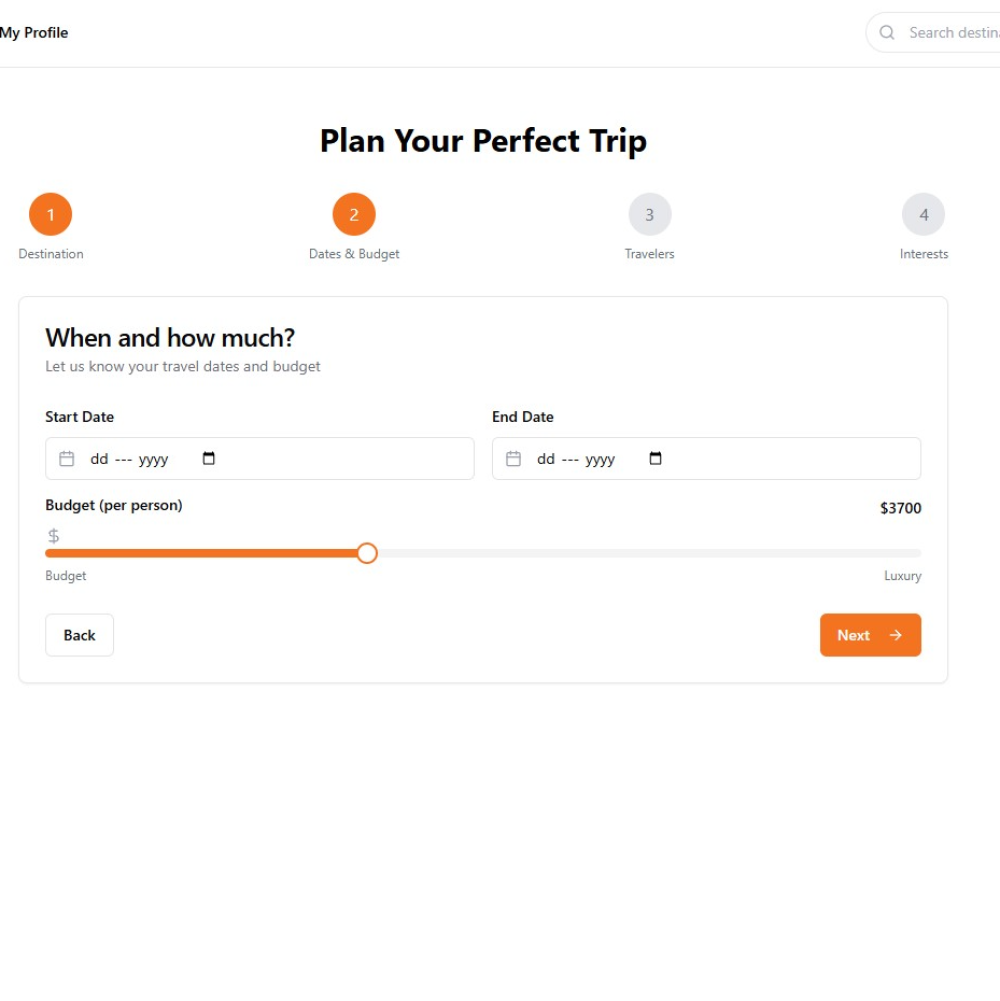
Task: Select step 2 Dates & Budget circle
Action: point(354,214)
